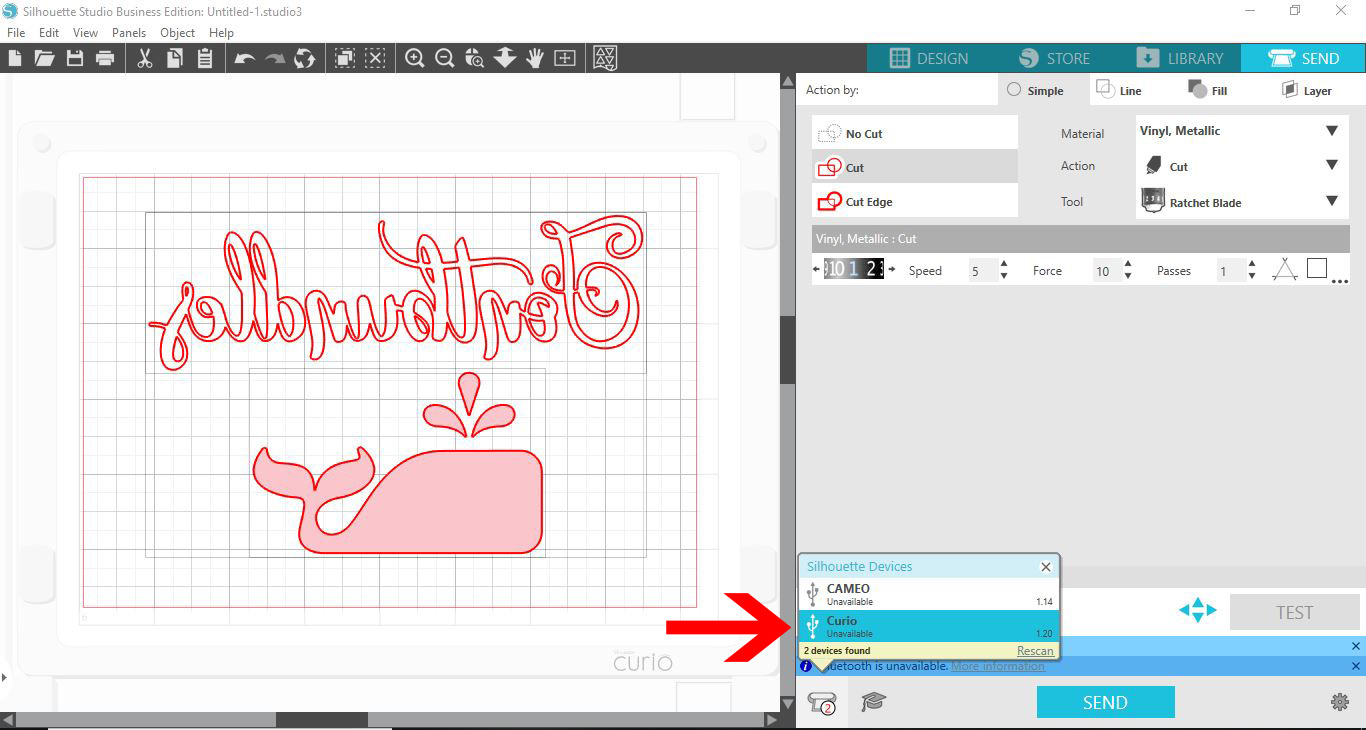Choose the Cut Edge option
Image resolution: width=1366 pixels, height=730 pixels.
915,201
